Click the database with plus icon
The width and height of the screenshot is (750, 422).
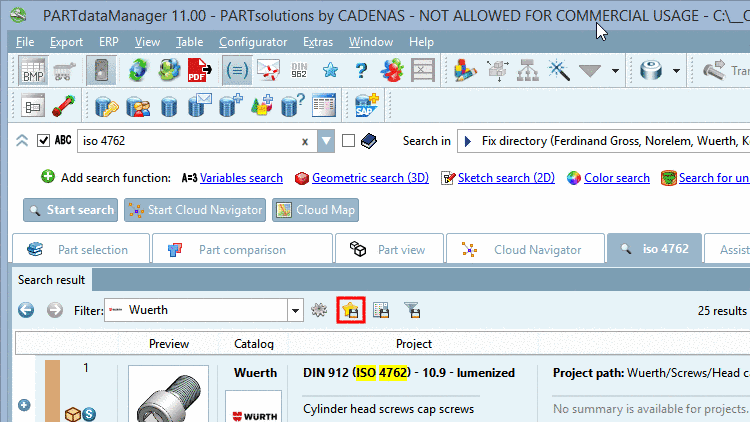(231, 106)
